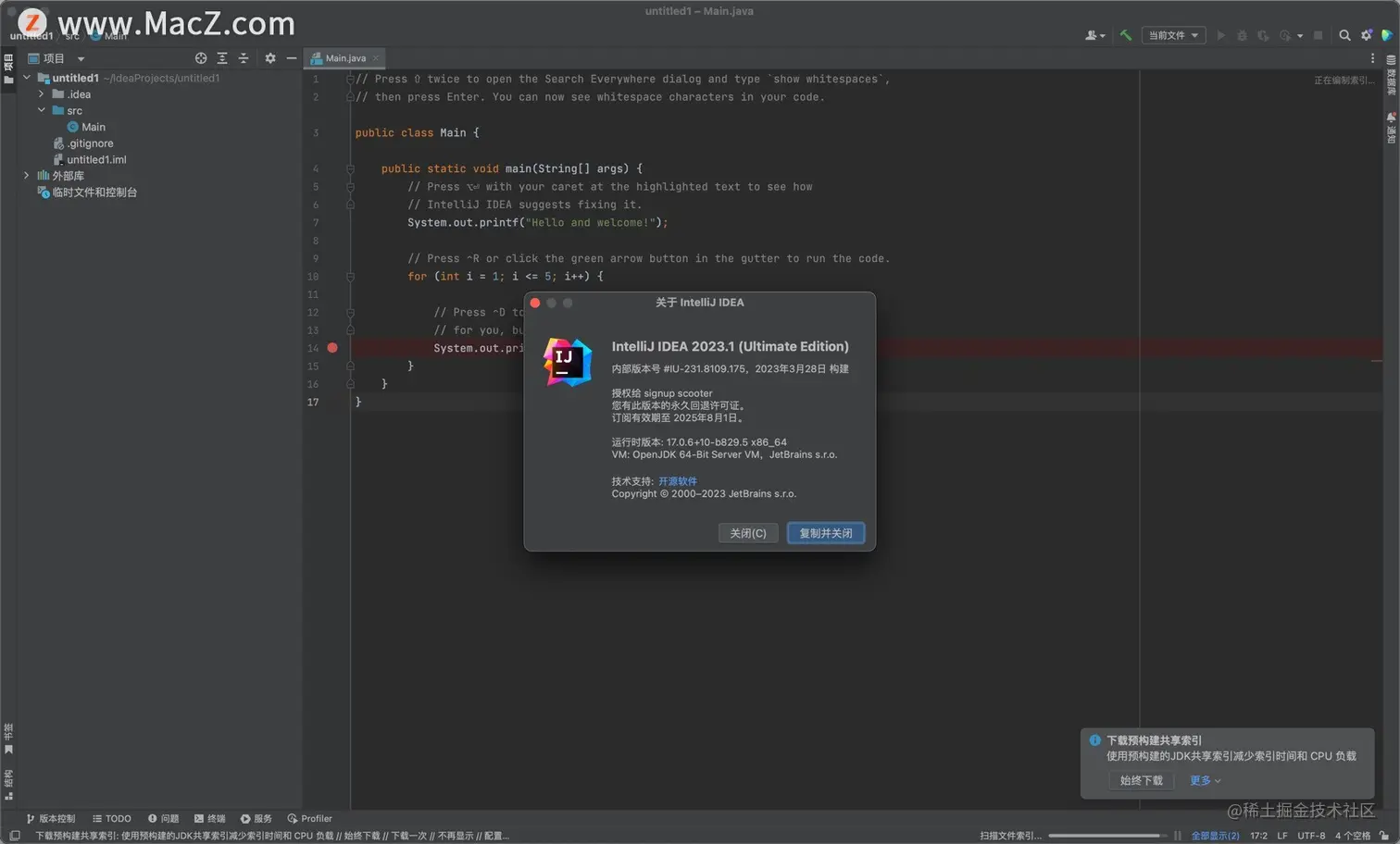Toggle read-only lock icon in status bar
Image resolution: width=1400 pixels, height=844 pixels.
tap(1384, 836)
